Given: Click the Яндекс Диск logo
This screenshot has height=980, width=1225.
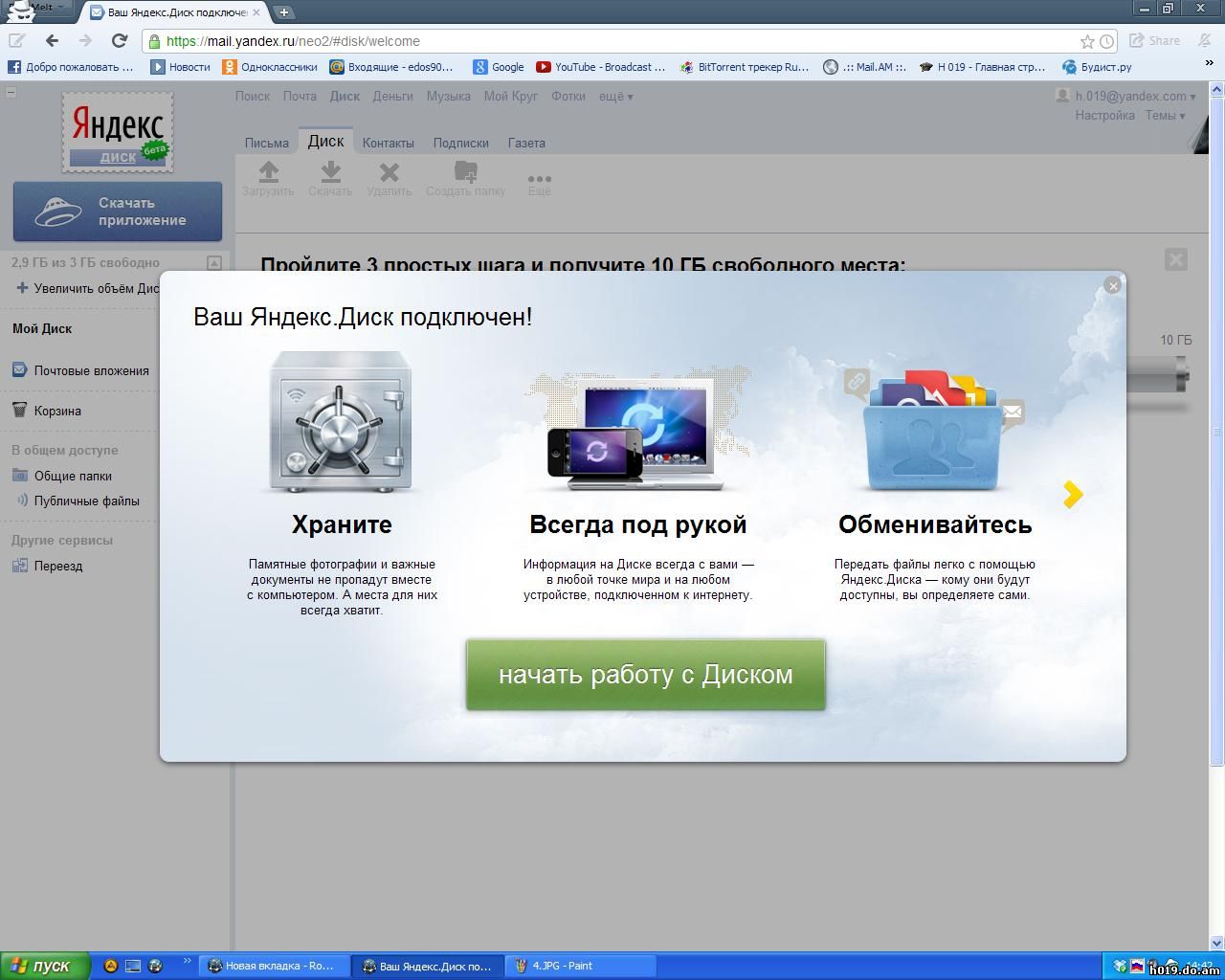Looking at the screenshot, I should 118,132.
